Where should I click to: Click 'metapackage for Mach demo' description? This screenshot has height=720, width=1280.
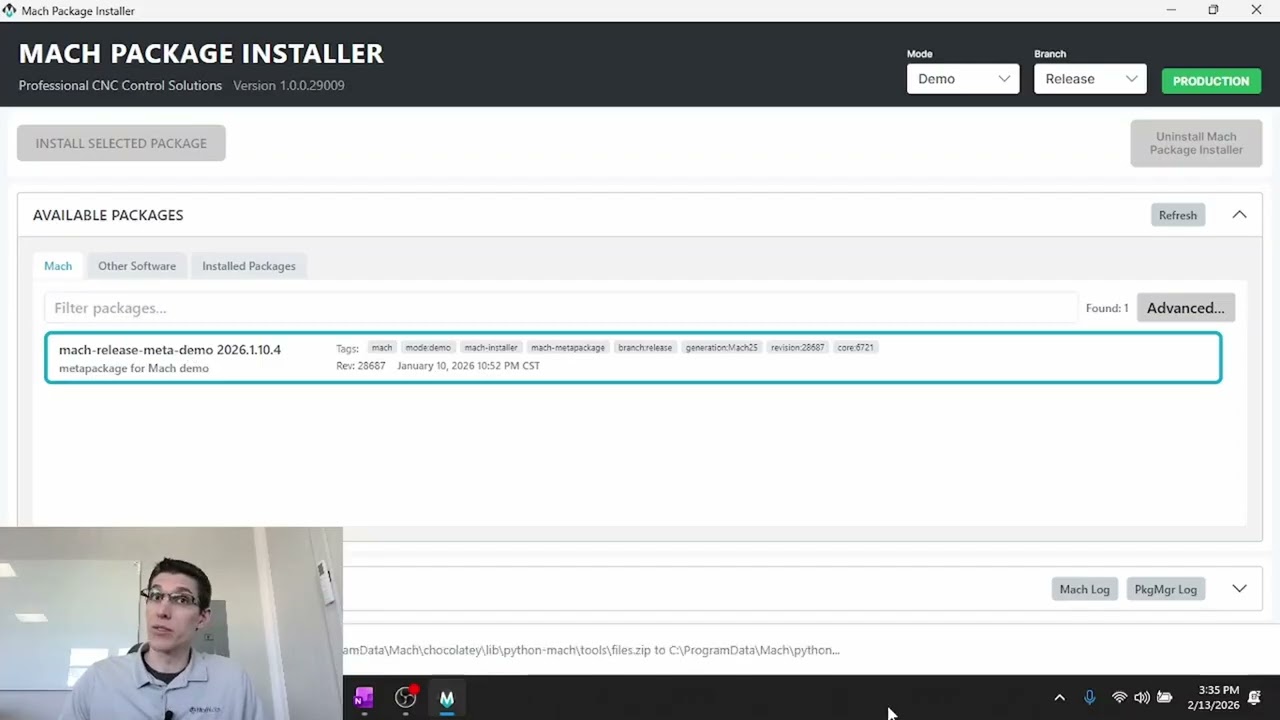click(134, 368)
